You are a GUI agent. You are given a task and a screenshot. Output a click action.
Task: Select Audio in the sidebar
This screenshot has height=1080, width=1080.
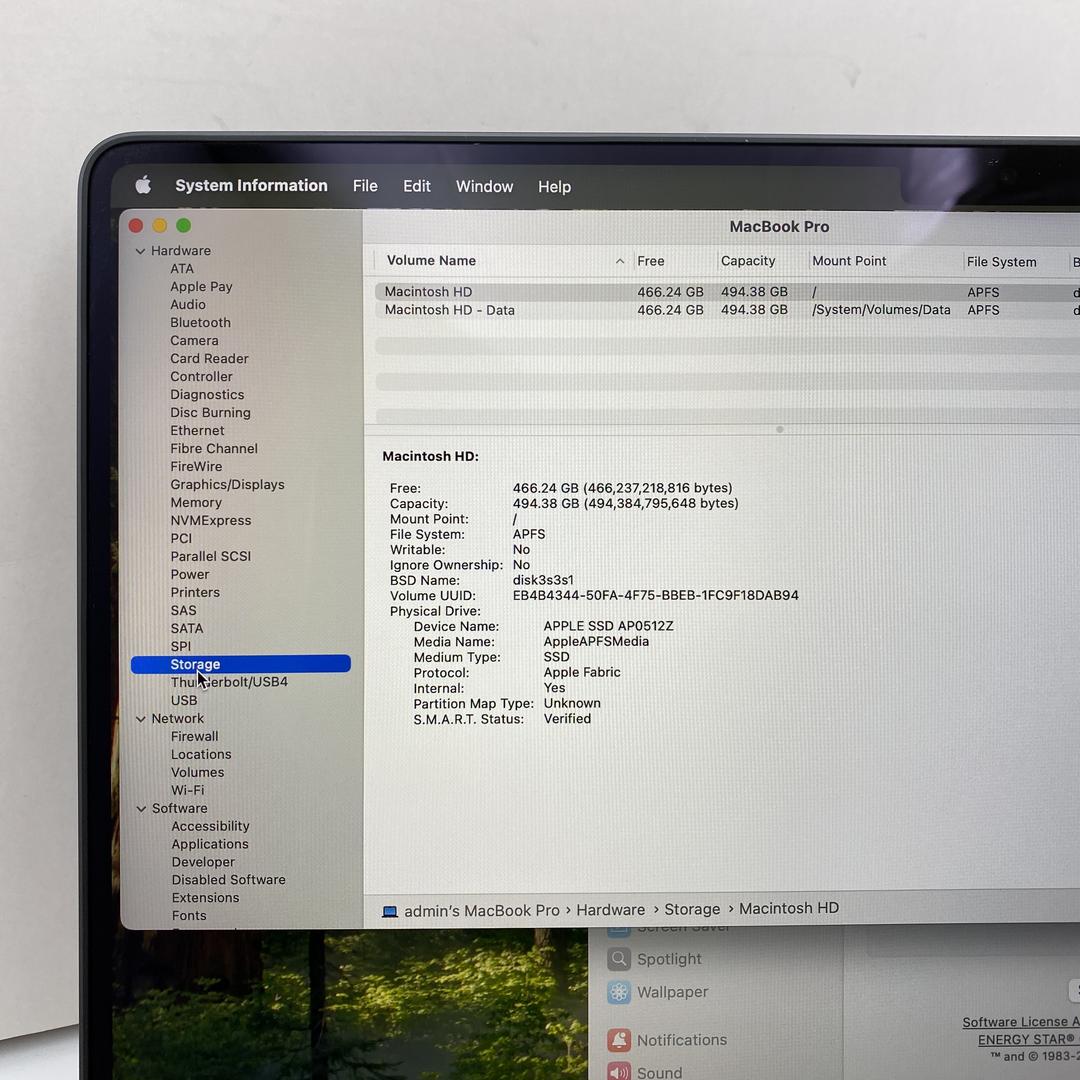188,304
